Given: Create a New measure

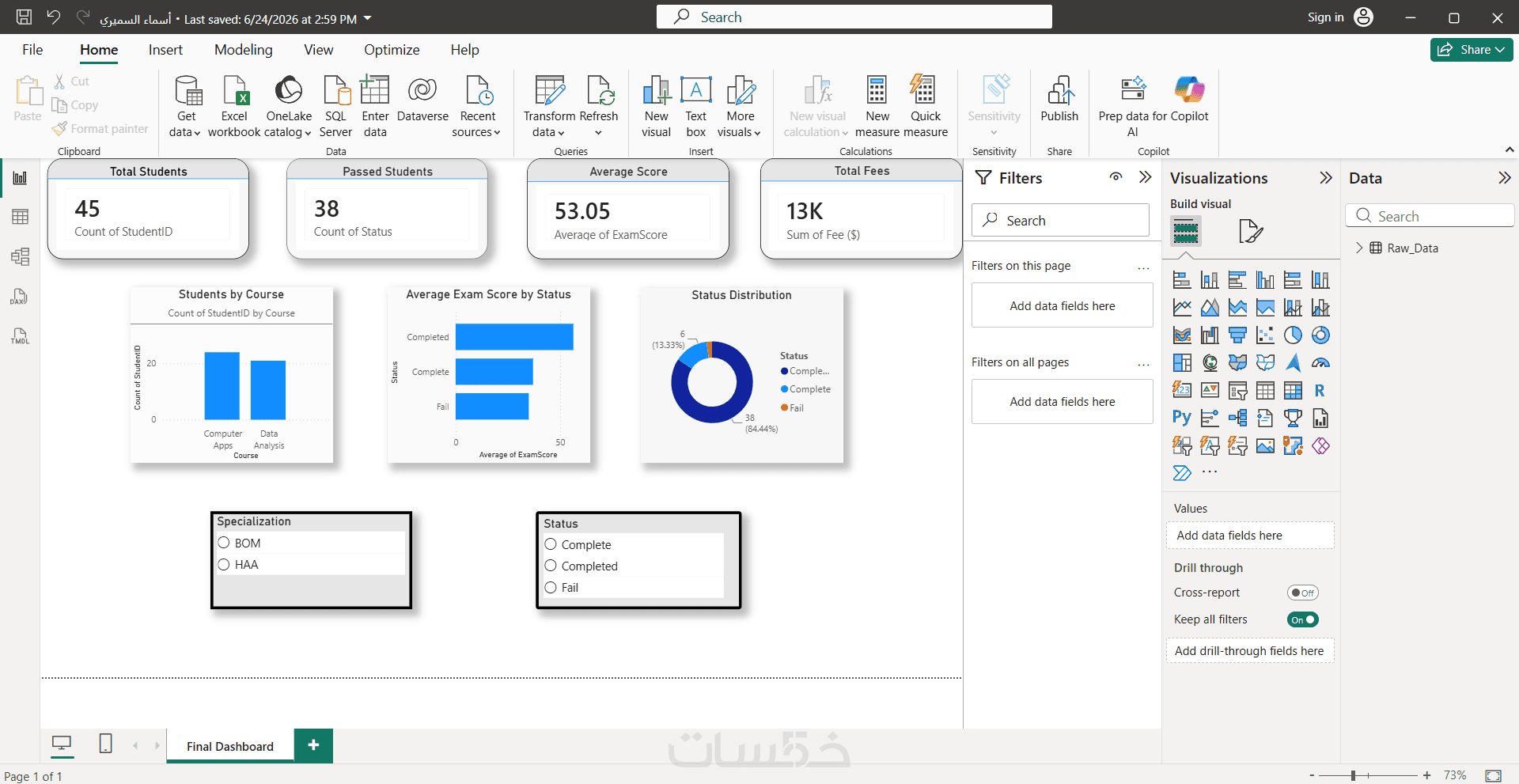Looking at the screenshot, I should tap(877, 106).
